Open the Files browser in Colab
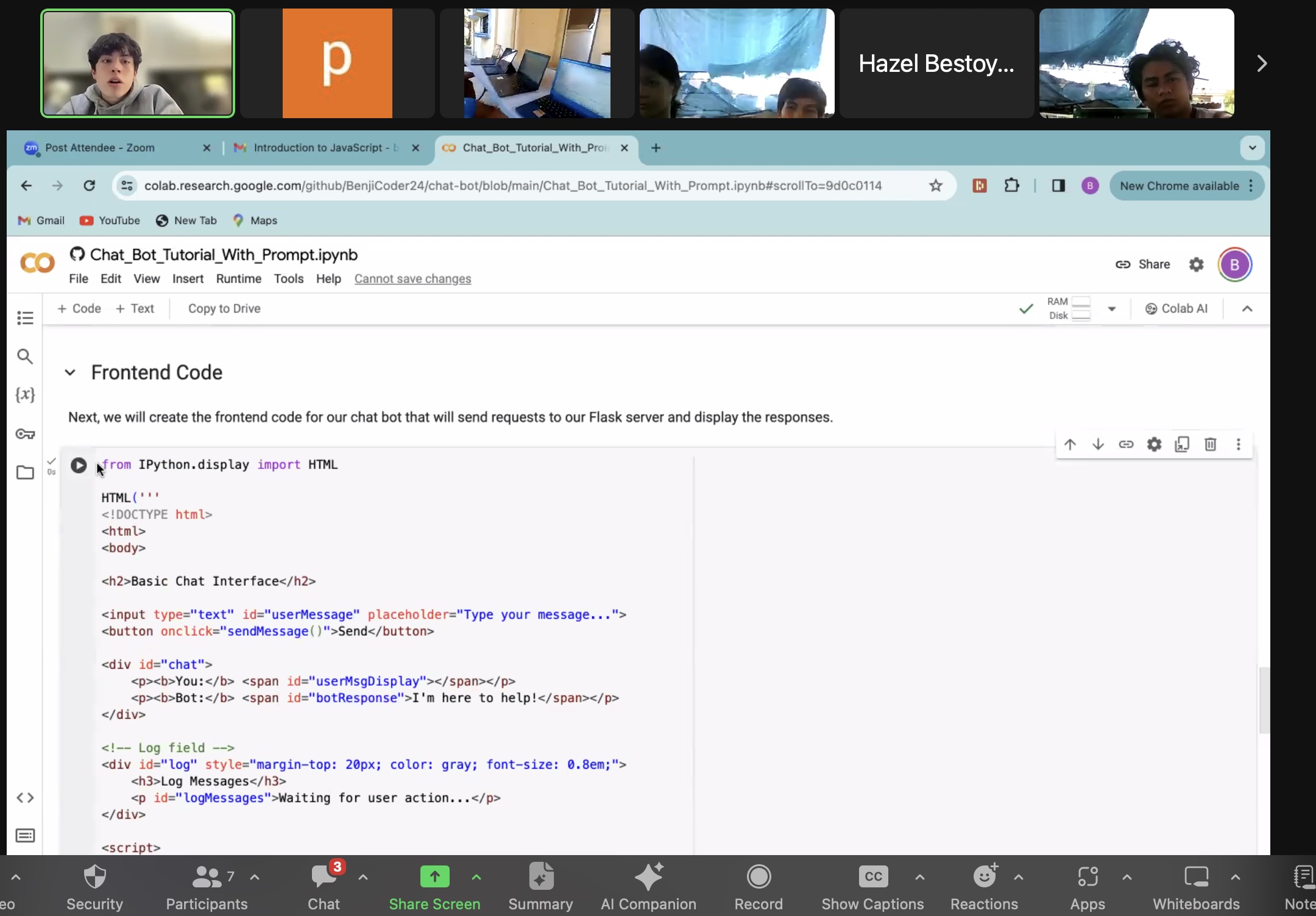This screenshot has height=916, width=1316. click(x=25, y=473)
